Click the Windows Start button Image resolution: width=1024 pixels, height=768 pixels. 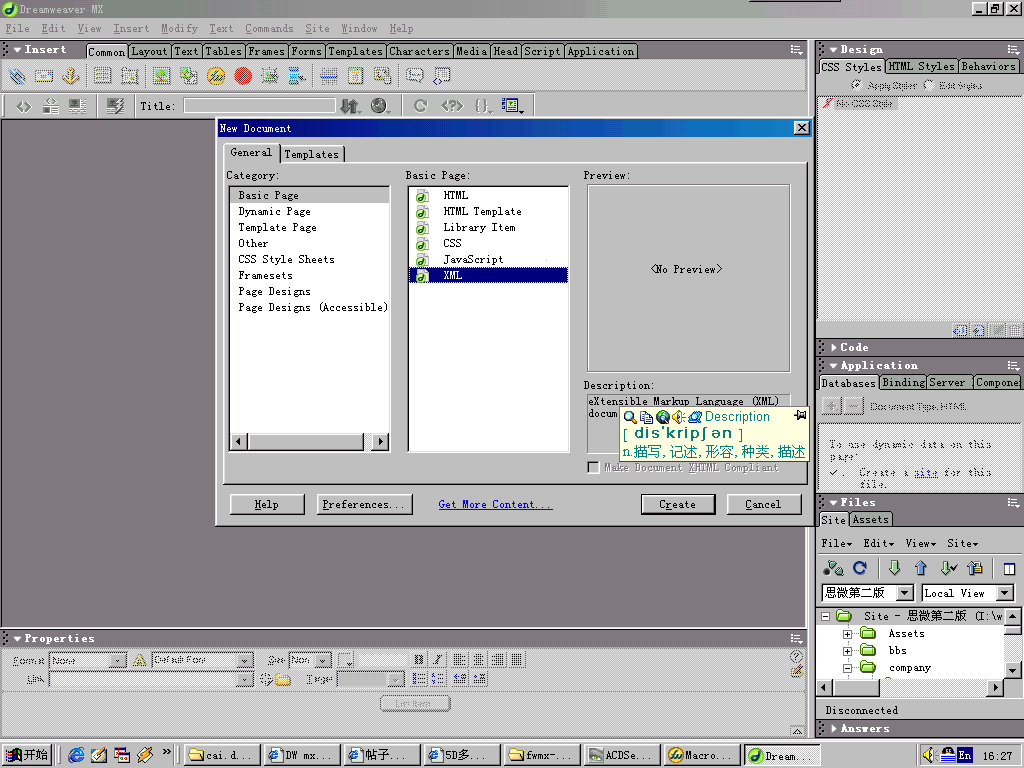(27, 755)
